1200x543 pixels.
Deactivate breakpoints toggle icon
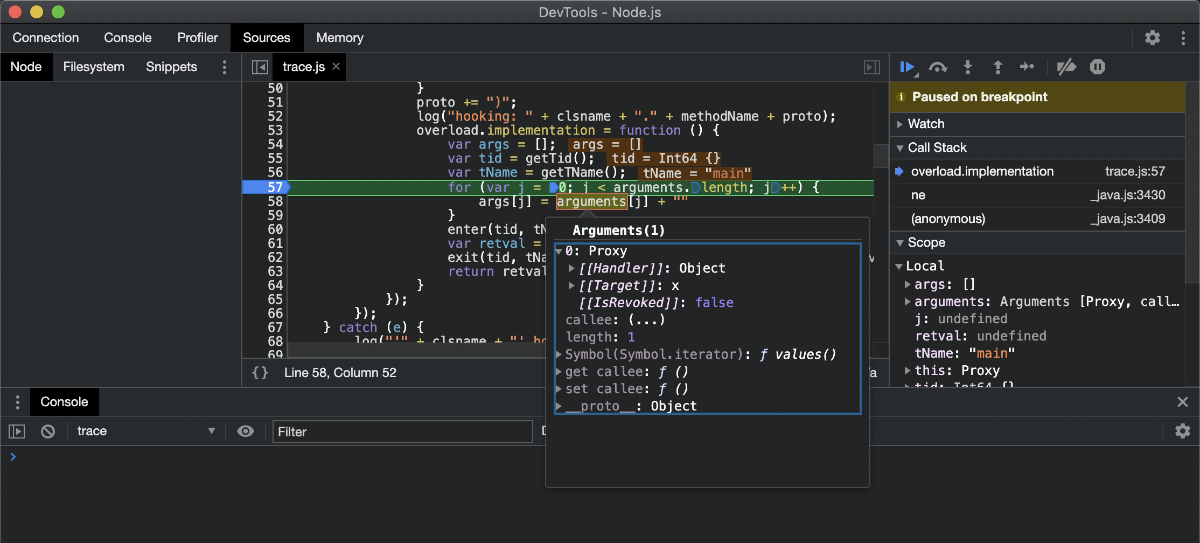(x=1066, y=67)
